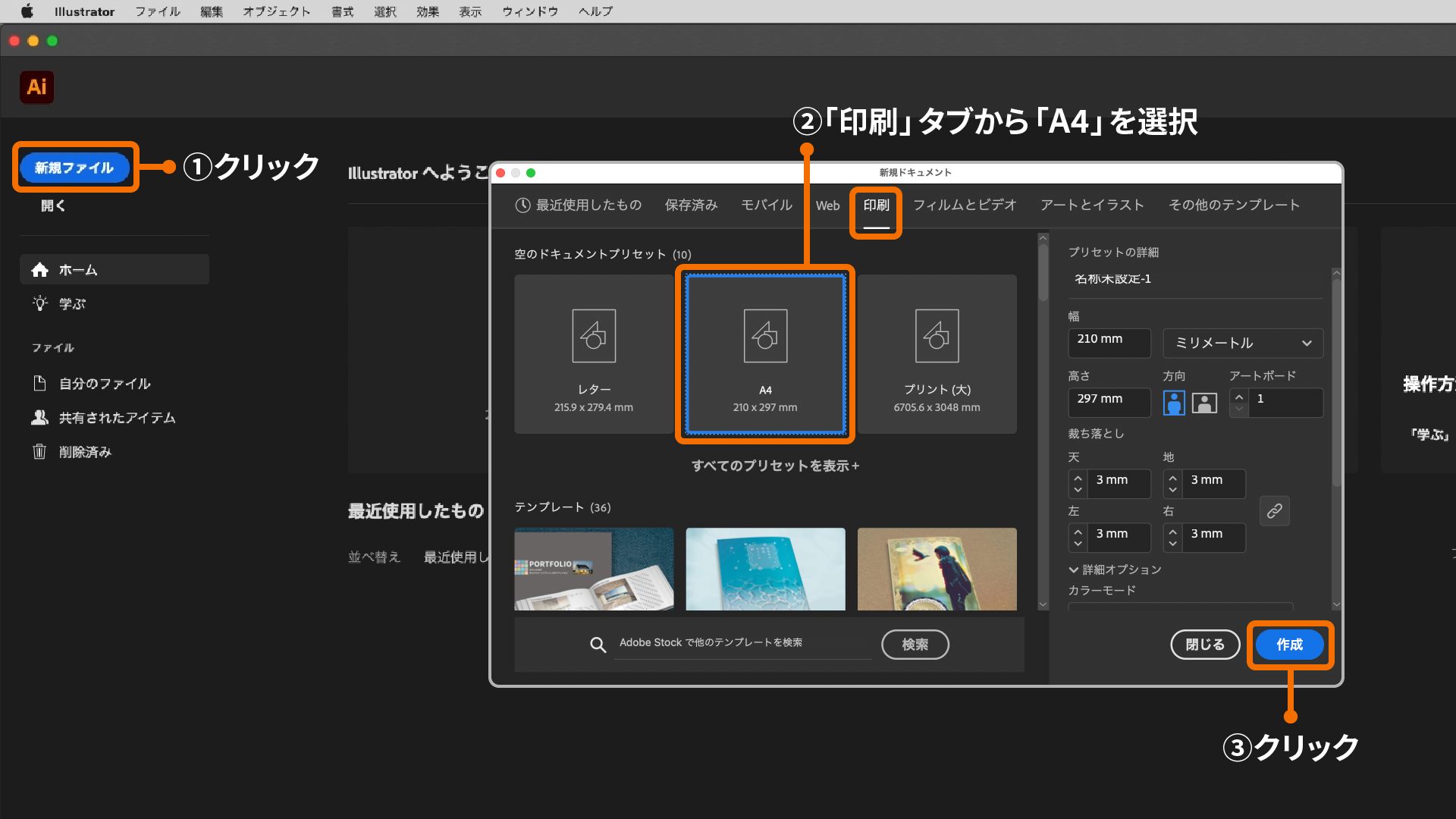Click the Illustrator Ai home logo
The height and width of the screenshot is (819, 1456).
coord(36,87)
